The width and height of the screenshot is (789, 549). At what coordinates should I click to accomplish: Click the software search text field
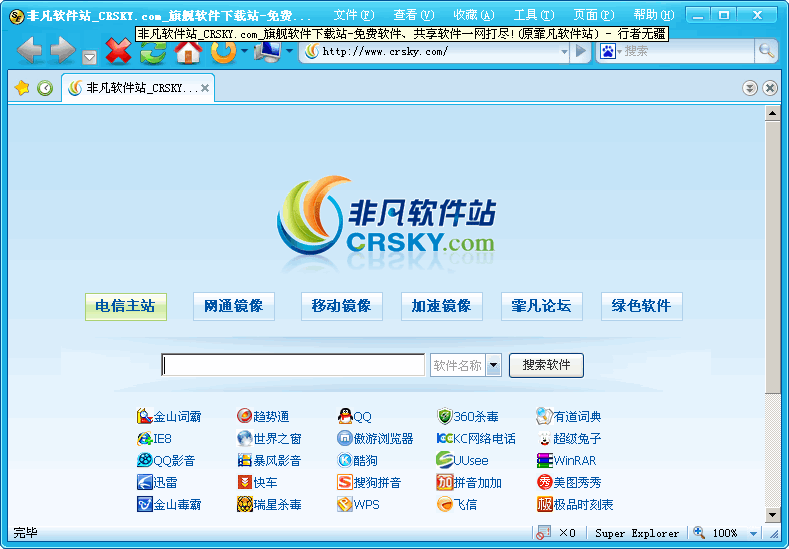(x=293, y=365)
